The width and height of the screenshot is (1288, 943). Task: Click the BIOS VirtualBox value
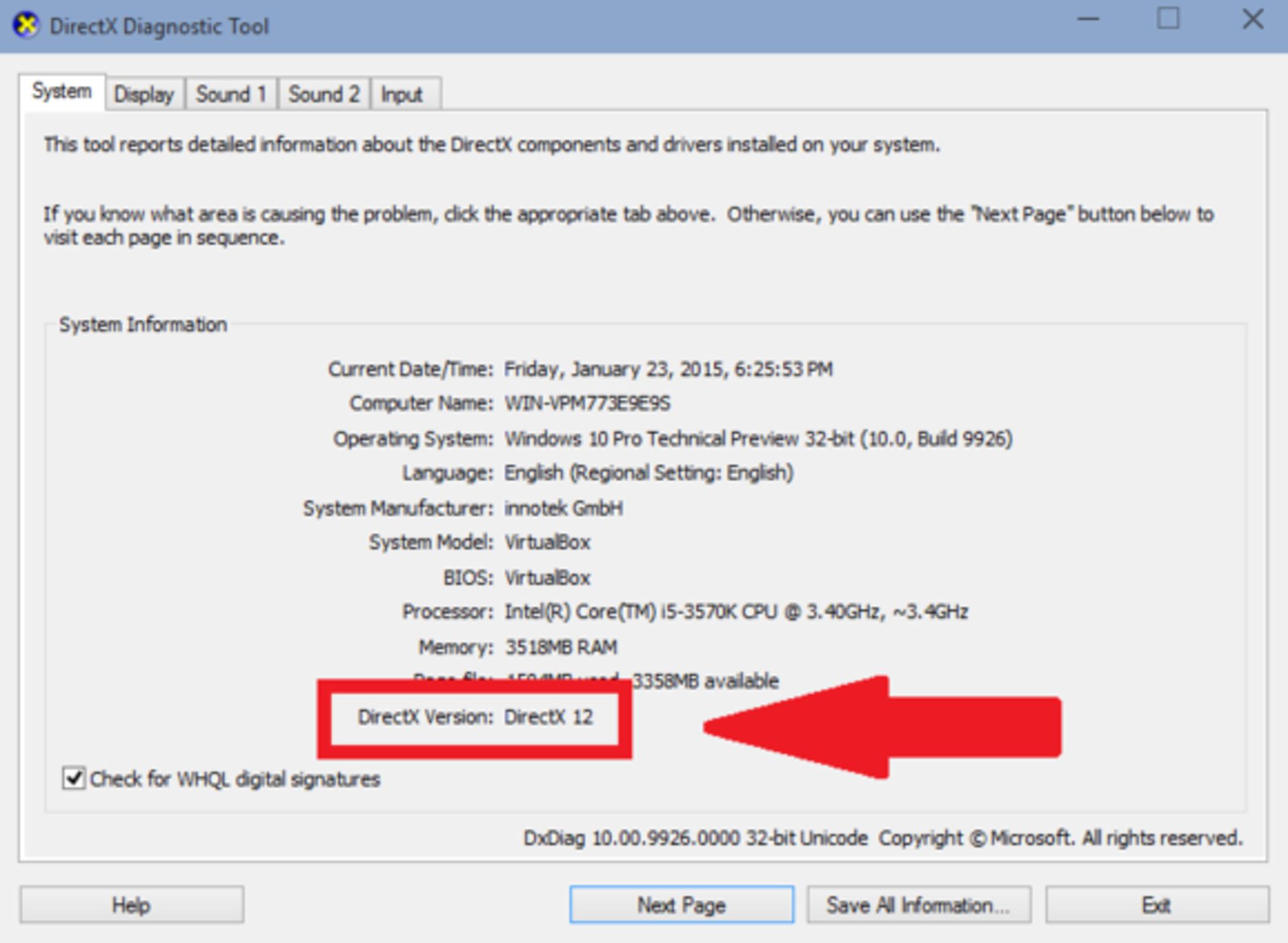tap(547, 577)
